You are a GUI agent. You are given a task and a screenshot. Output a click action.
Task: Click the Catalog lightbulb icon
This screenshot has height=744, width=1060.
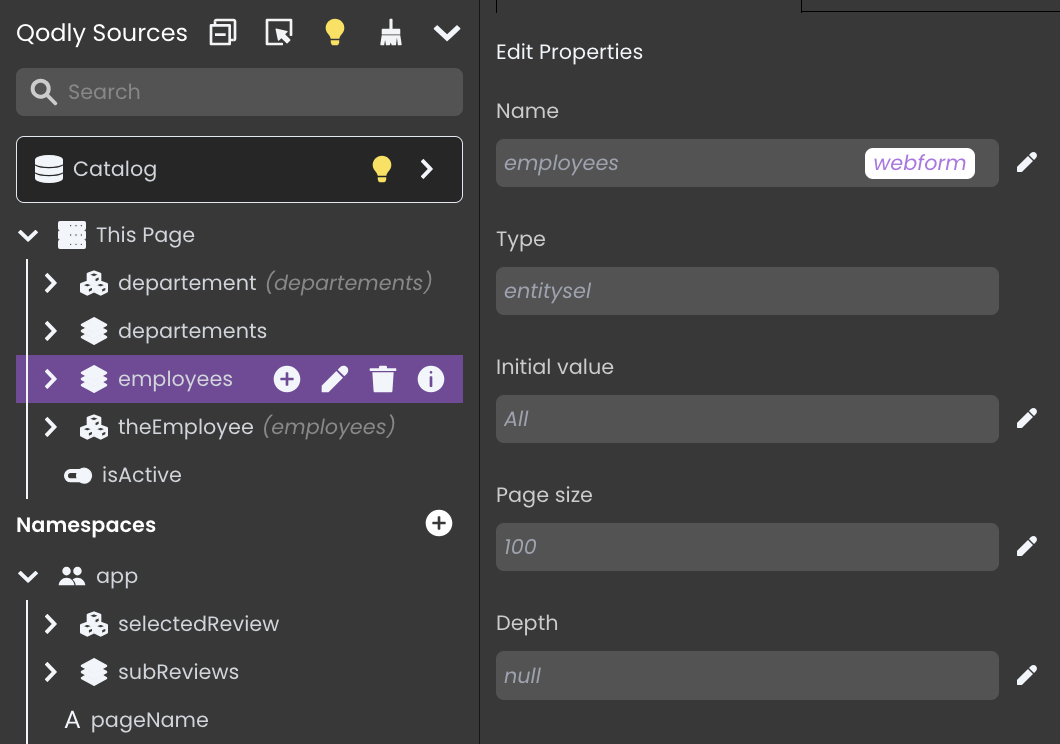click(382, 169)
